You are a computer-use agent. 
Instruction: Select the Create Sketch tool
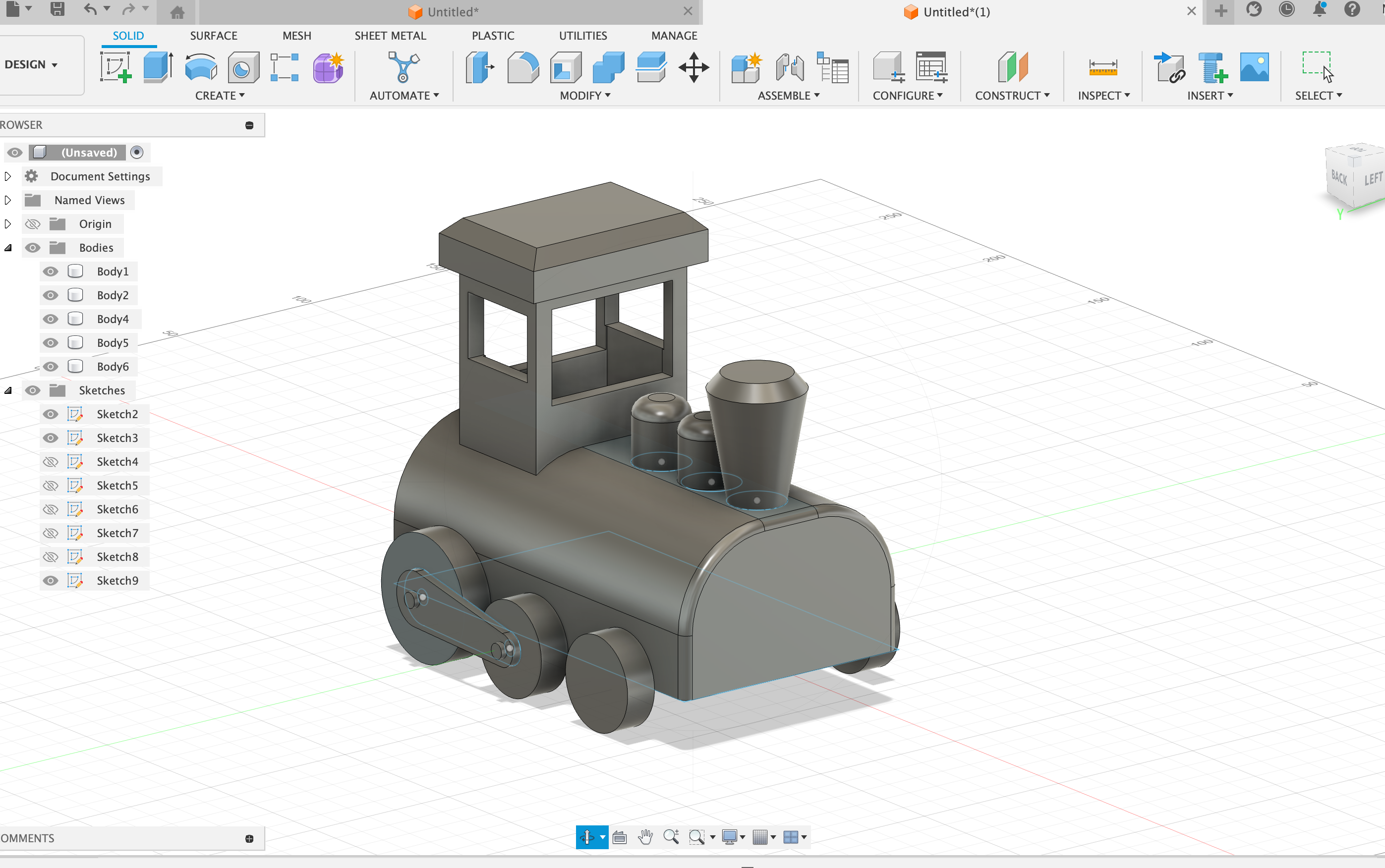[x=115, y=67]
